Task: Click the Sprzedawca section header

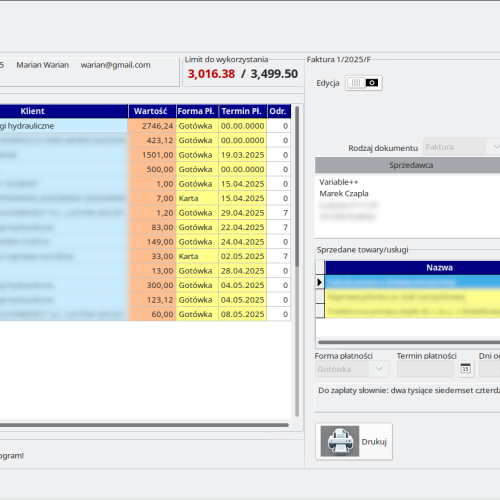Action: click(407, 165)
